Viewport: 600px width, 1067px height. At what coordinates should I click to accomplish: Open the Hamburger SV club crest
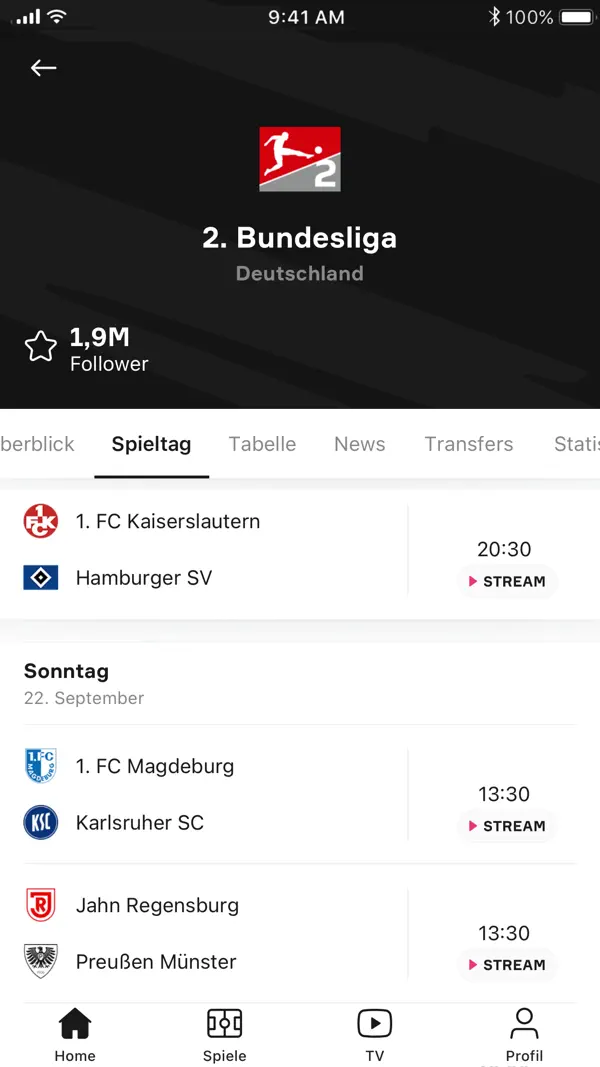click(x=41, y=577)
